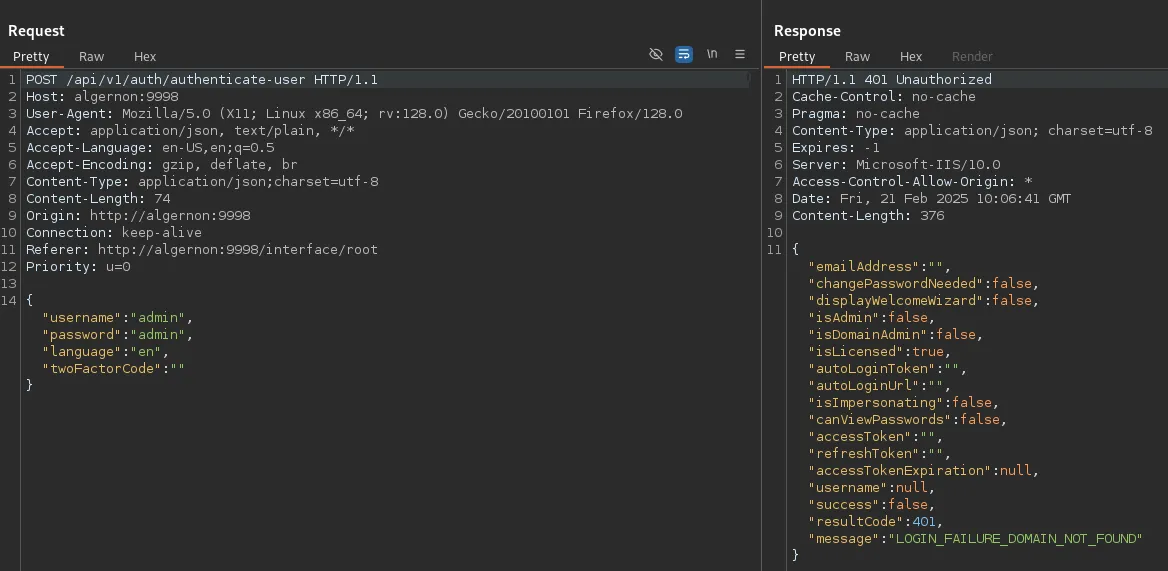Click the Content-Length header in Response
Image resolution: width=1168 pixels, height=571 pixels.
(867, 216)
